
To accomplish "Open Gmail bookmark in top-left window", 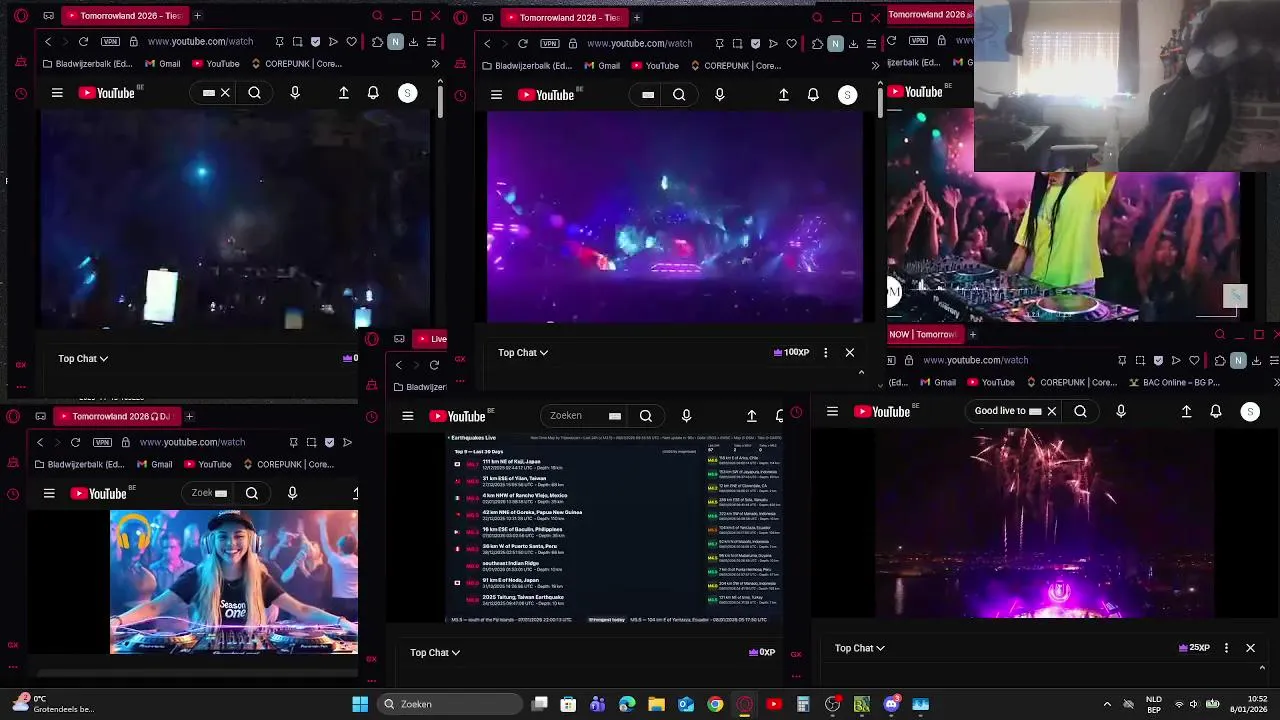I will point(163,64).
